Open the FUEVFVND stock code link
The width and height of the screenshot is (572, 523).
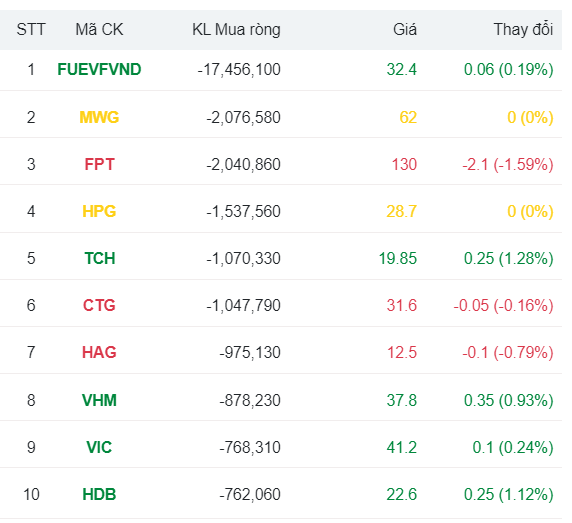[x=99, y=69]
